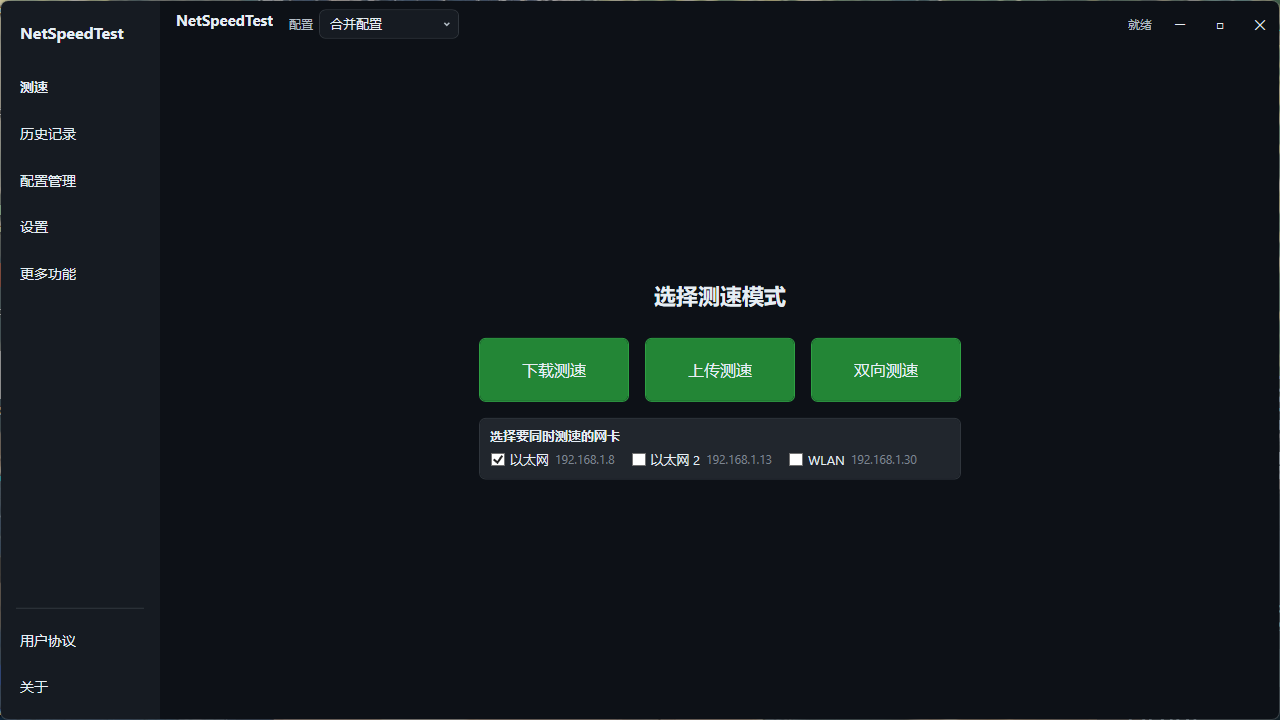Uncheck the 以太网 192.168.1.8 adapter checkbox
Image resolution: width=1280 pixels, height=720 pixels.
tap(498, 460)
